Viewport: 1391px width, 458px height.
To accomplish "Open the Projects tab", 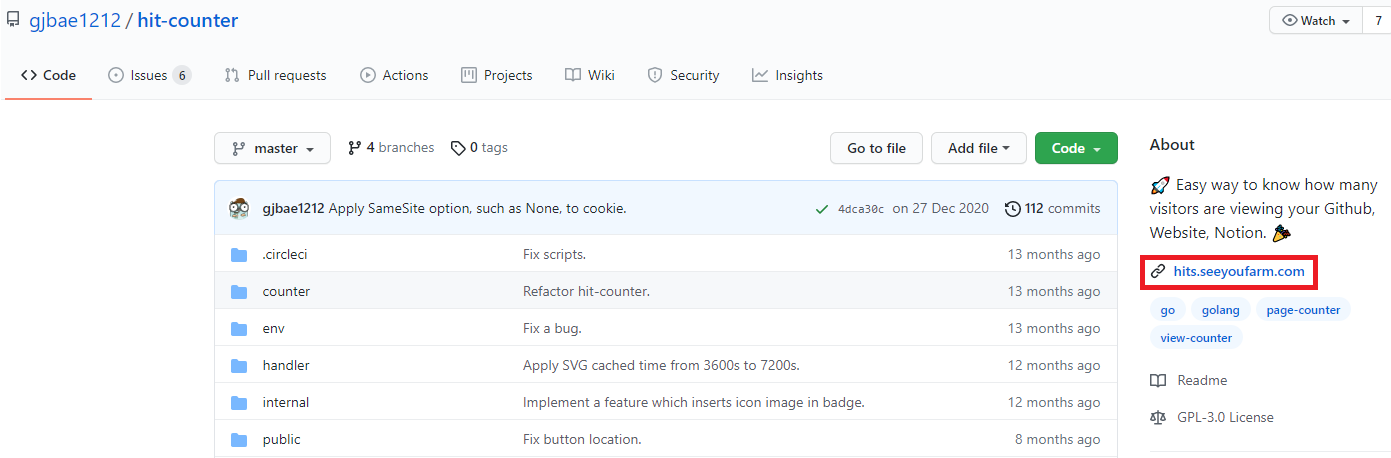I will pyautogui.click(x=497, y=75).
